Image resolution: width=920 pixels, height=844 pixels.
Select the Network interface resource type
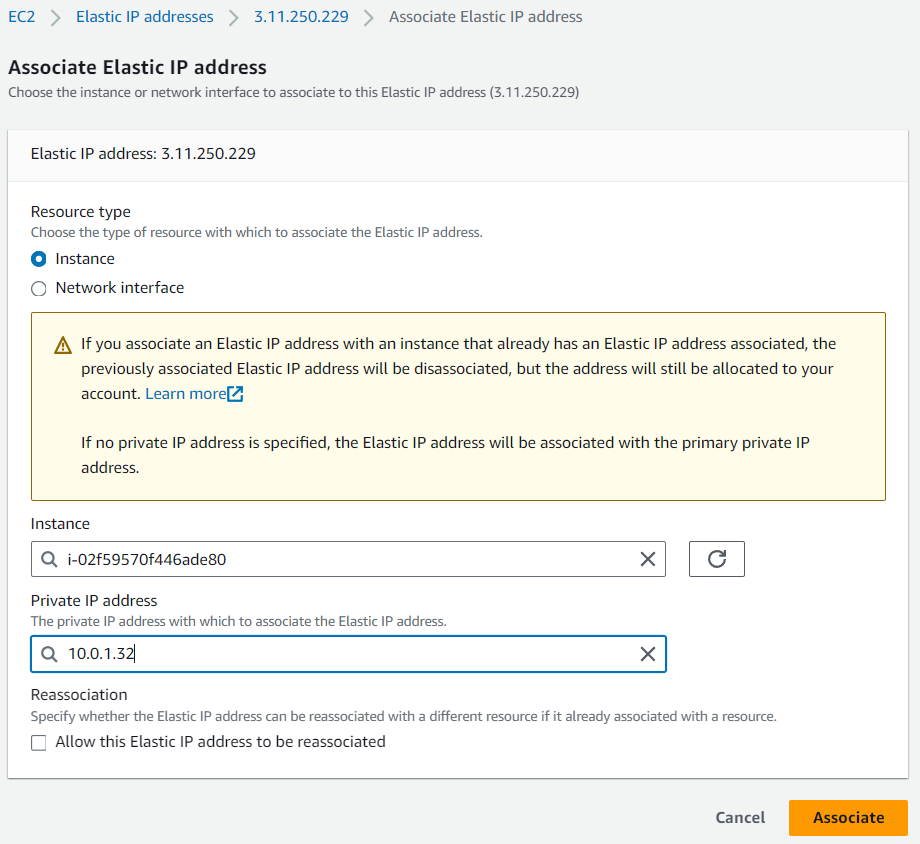[39, 288]
